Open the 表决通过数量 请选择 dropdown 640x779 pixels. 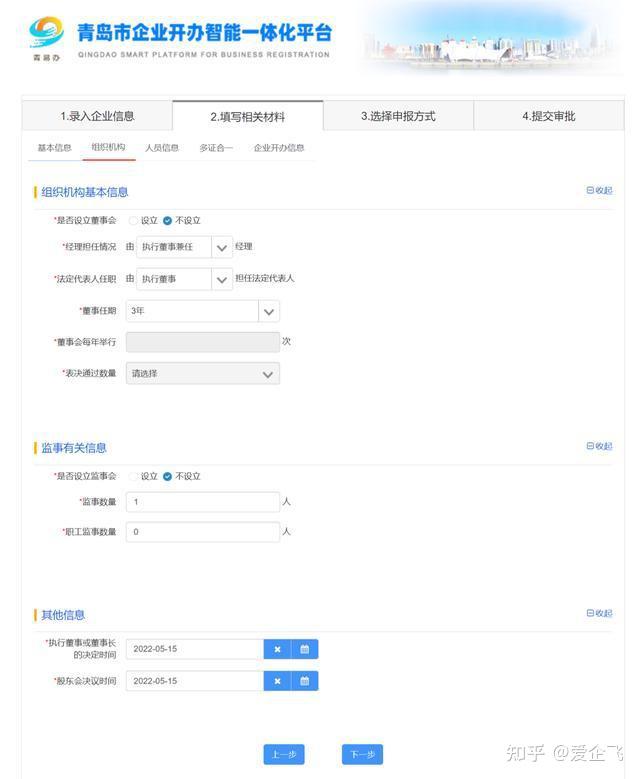[x=203, y=374]
